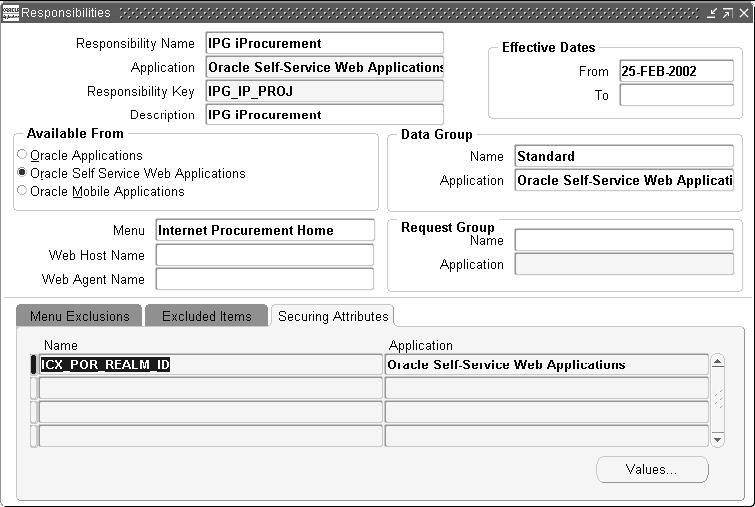Click the record indicator for fourth row
Screen dimensions: 755x507
(x=33, y=436)
